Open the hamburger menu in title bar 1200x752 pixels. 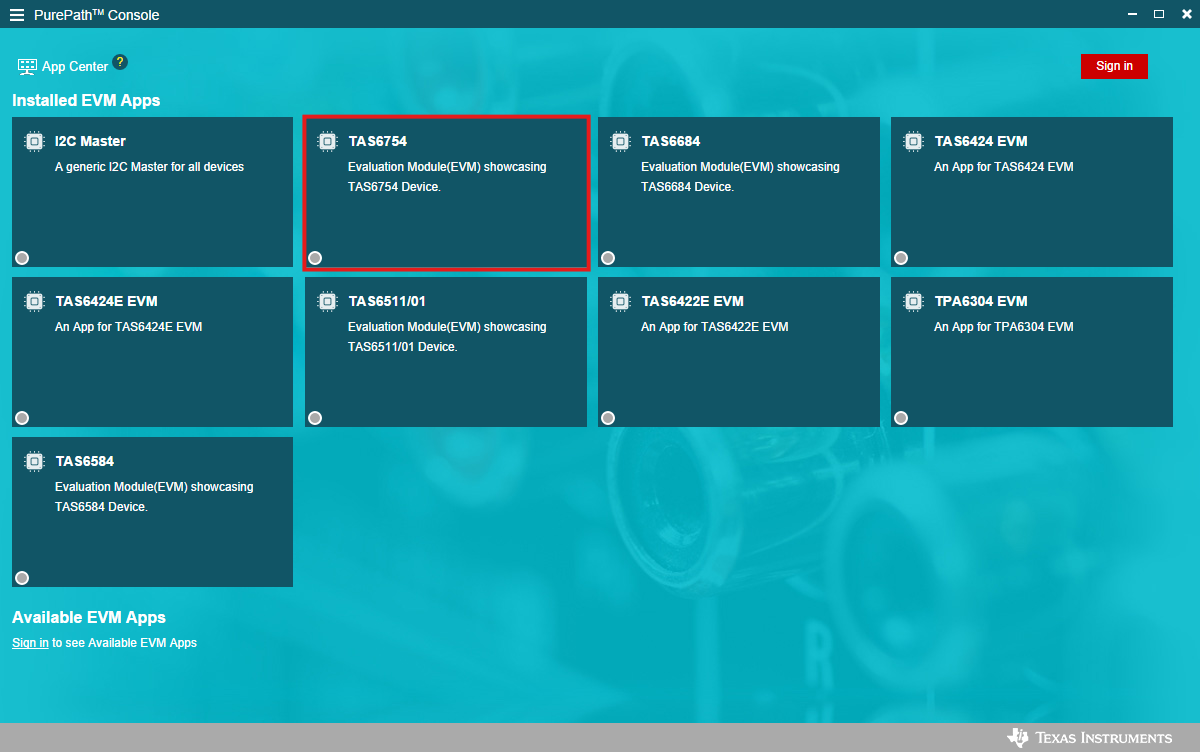tap(16, 15)
